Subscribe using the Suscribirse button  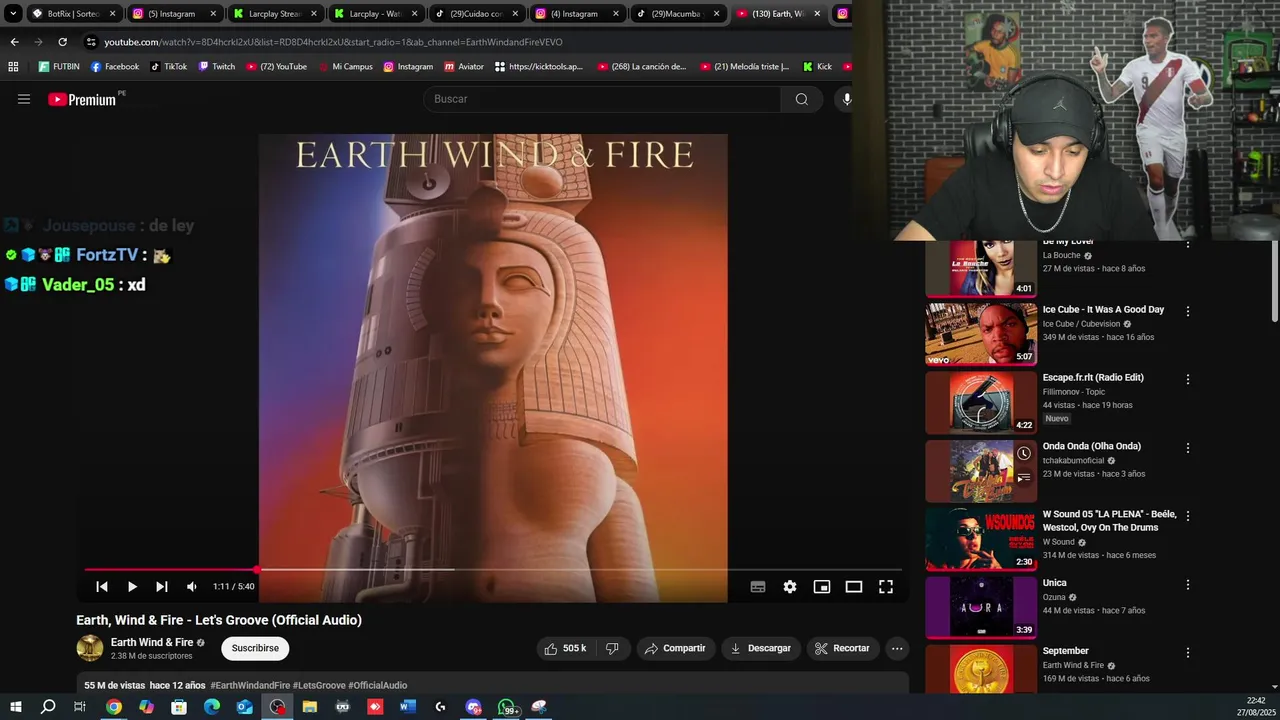pos(255,648)
